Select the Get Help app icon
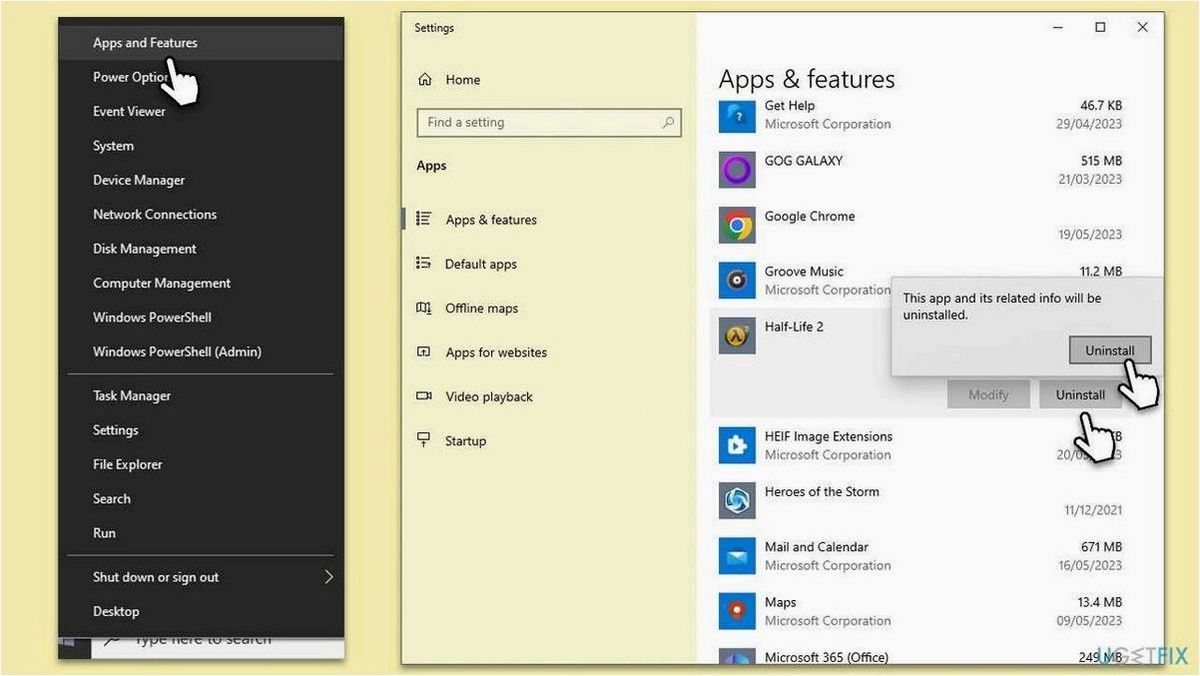Image resolution: width=1200 pixels, height=676 pixels. [x=737, y=115]
